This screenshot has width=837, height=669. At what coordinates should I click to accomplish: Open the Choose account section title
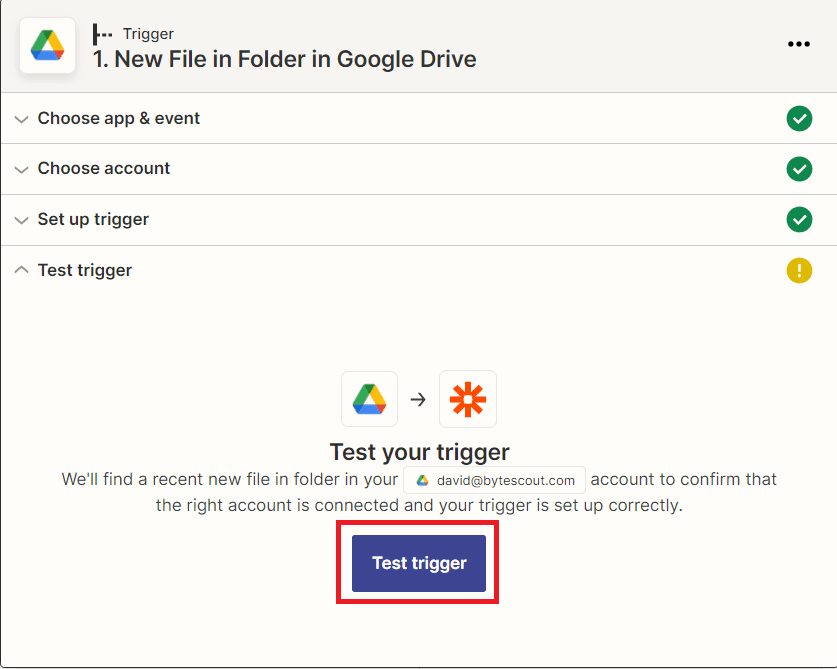tap(104, 168)
